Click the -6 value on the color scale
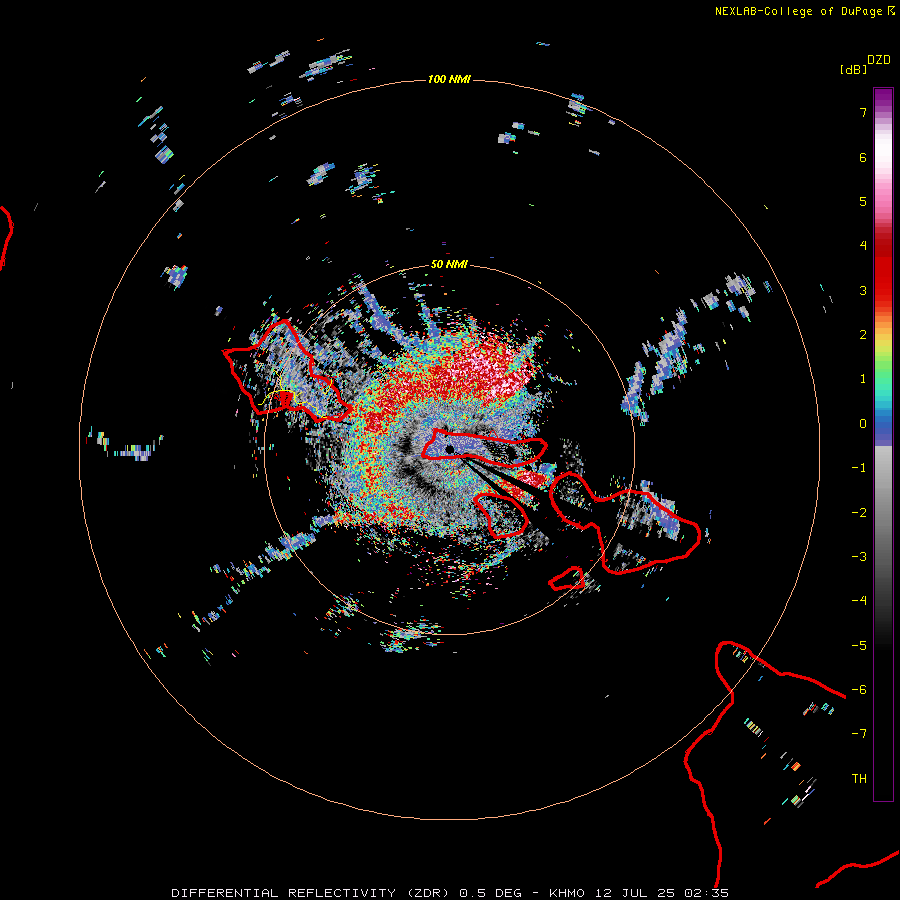The height and width of the screenshot is (900, 900). coord(859,690)
